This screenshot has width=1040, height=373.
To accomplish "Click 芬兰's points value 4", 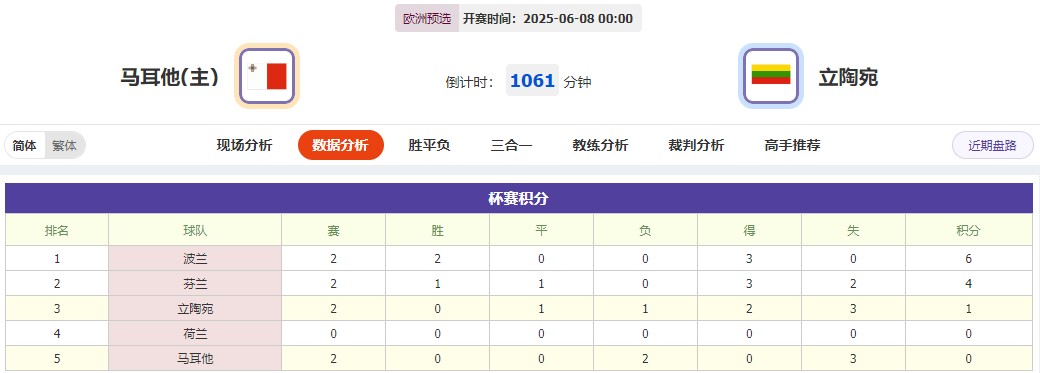I will (969, 284).
